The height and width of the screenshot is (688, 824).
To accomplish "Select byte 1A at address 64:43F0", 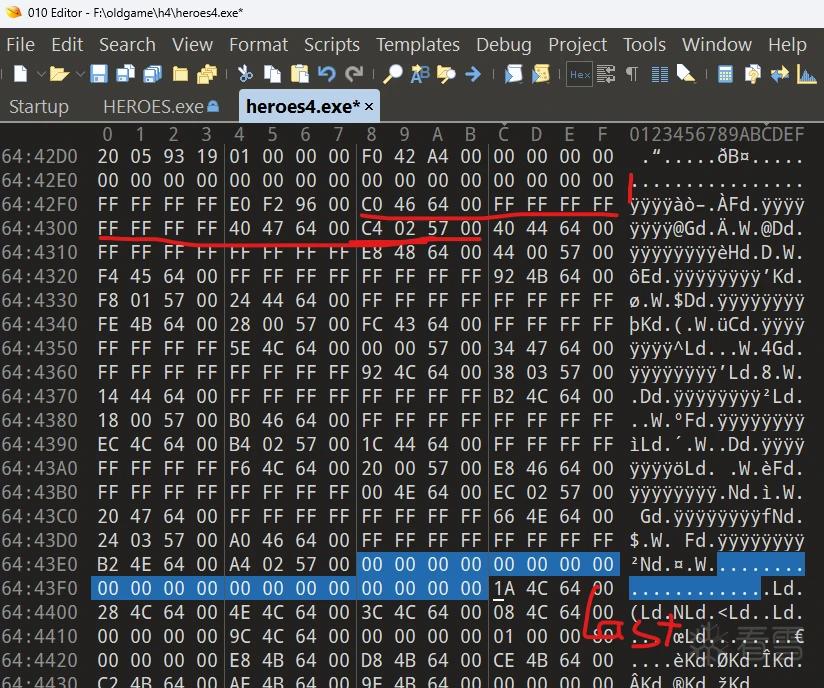I will [503, 588].
